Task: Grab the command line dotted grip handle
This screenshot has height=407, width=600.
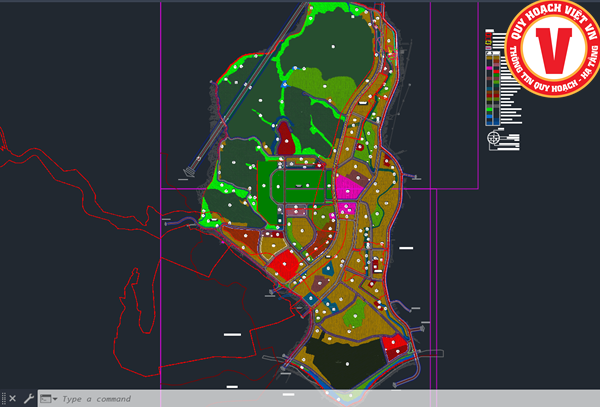Action: click(3, 399)
